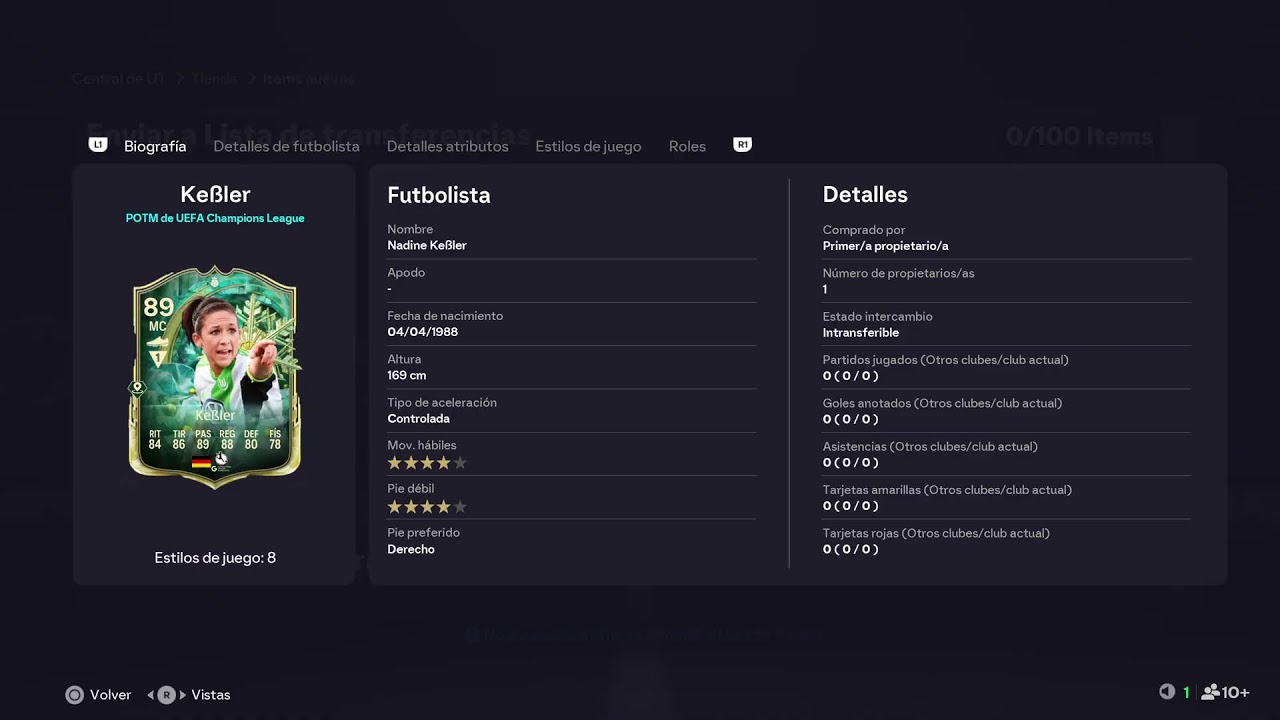Click the club badge on the card

coord(221,461)
